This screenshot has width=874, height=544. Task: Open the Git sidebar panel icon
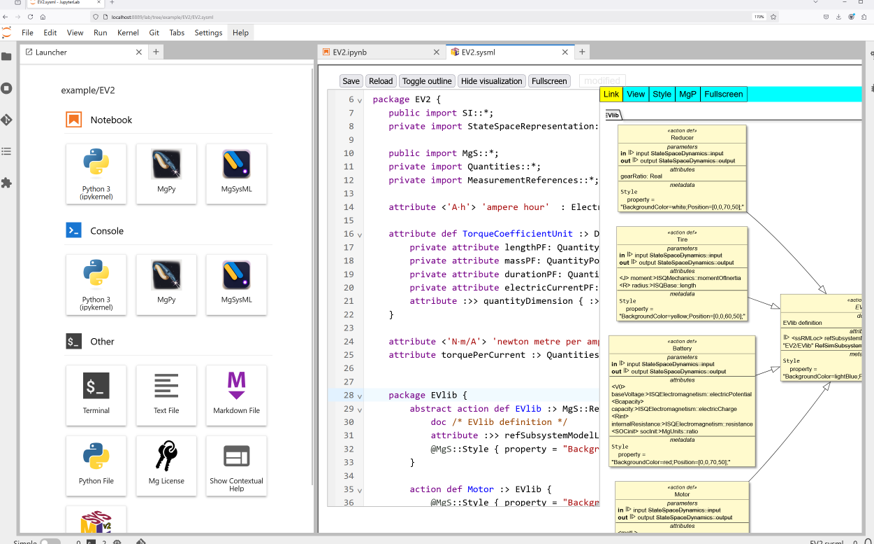[7, 120]
